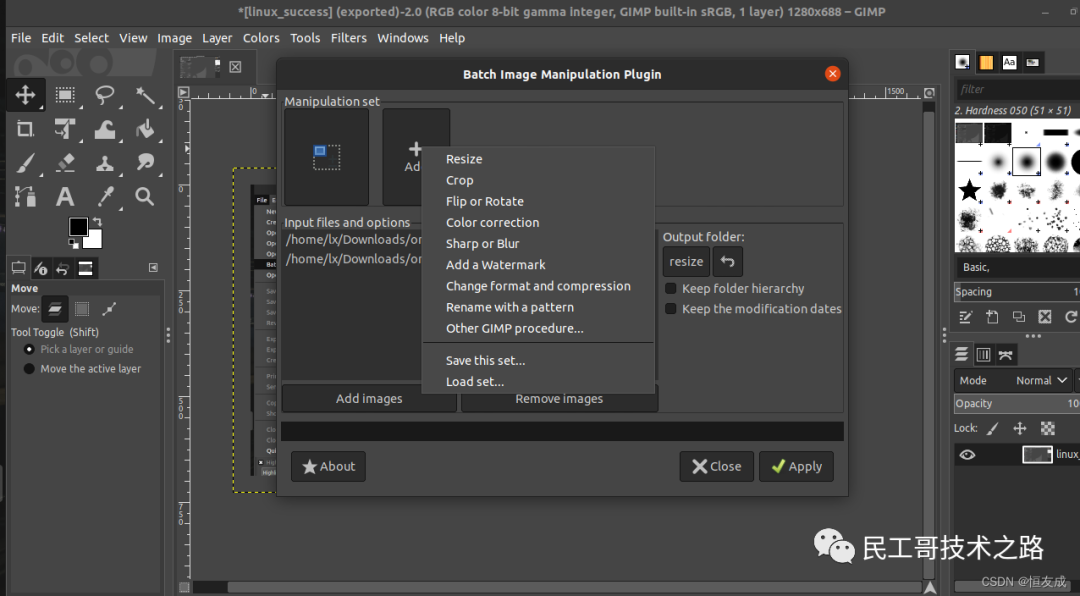The image size is (1080, 596).
Task: Open the File menu
Action: pyautogui.click(x=21, y=38)
